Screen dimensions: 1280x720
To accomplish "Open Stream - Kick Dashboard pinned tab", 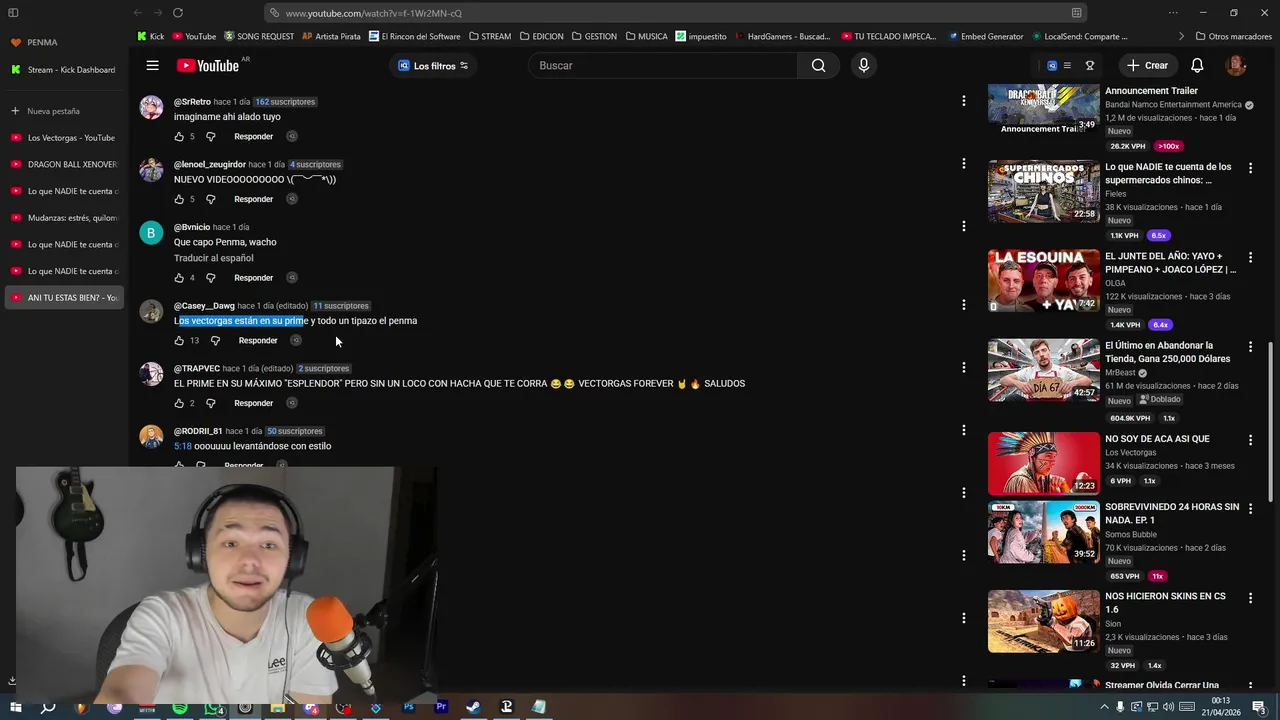I will (64, 70).
